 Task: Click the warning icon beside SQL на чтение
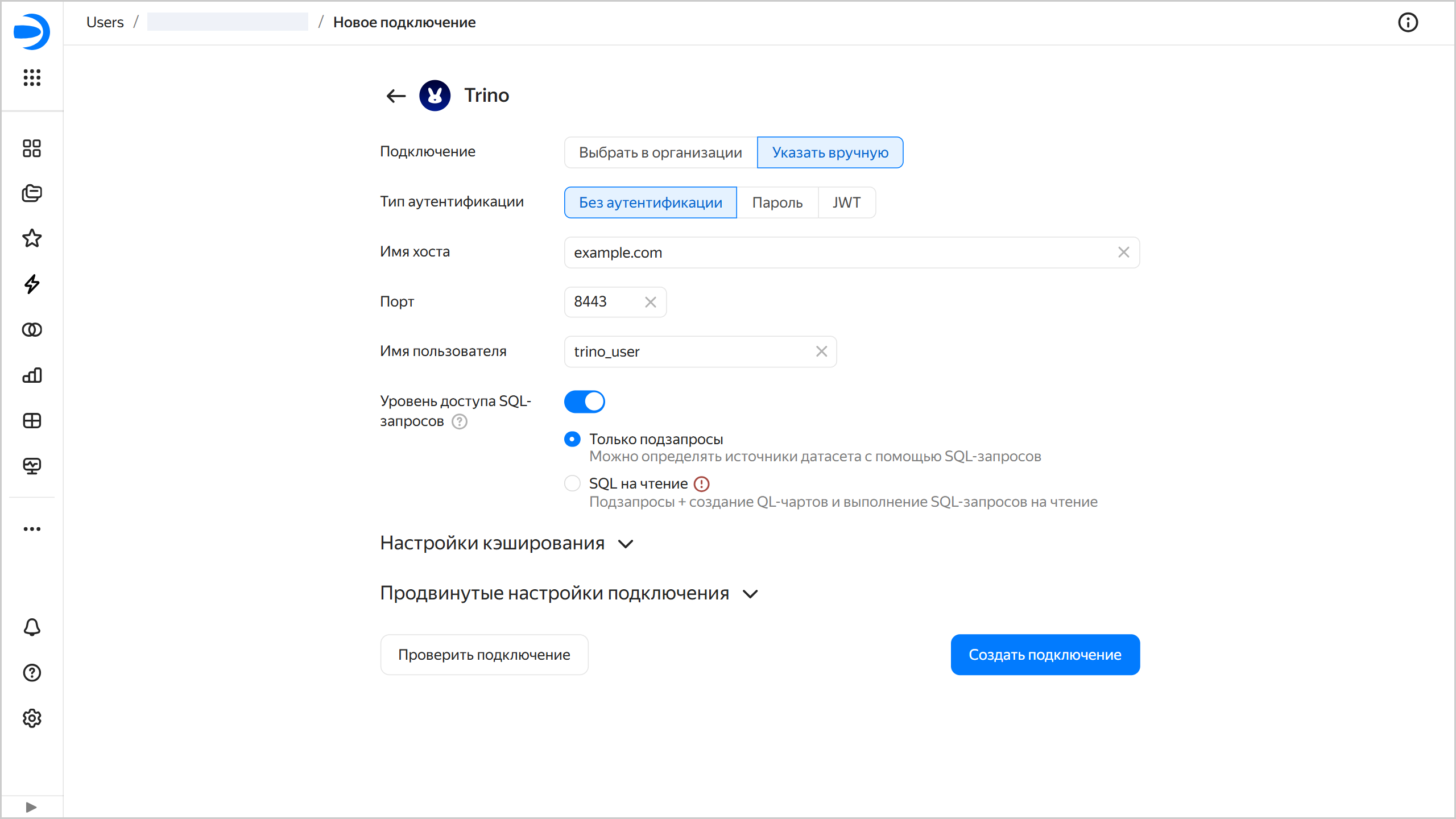[x=702, y=484]
